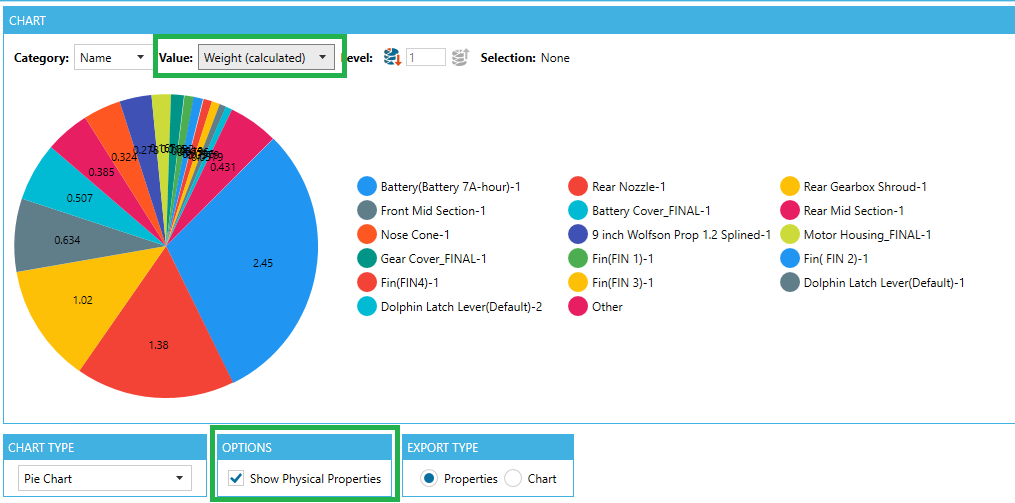Screen dimensions: 1015x503
Task: Click the Nose Cone-1 legend marker
Action: coord(366,234)
